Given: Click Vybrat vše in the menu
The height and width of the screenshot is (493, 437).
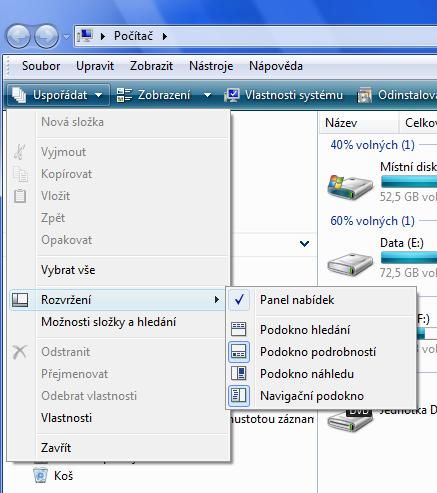Looking at the screenshot, I should tap(68, 270).
